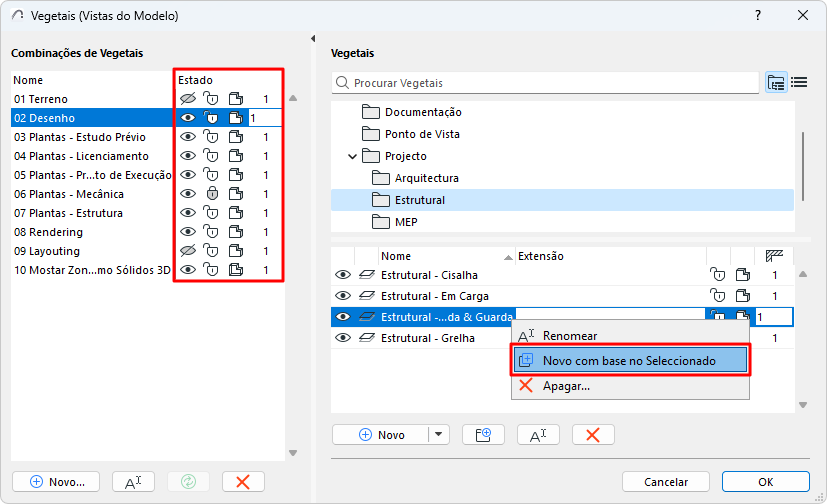Select Apagar... in the context menu
Viewport: 827px width, 504px height.
click(566, 386)
